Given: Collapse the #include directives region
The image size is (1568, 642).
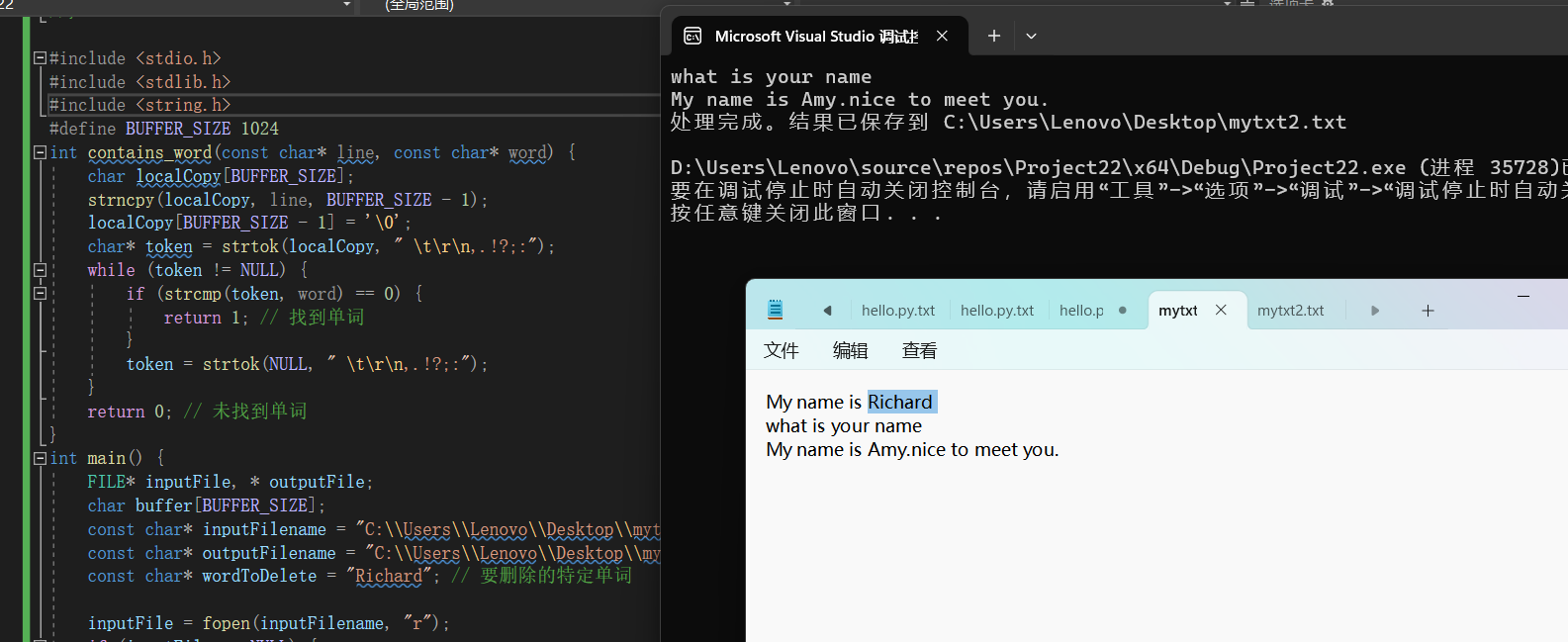Looking at the screenshot, I should [41, 58].
